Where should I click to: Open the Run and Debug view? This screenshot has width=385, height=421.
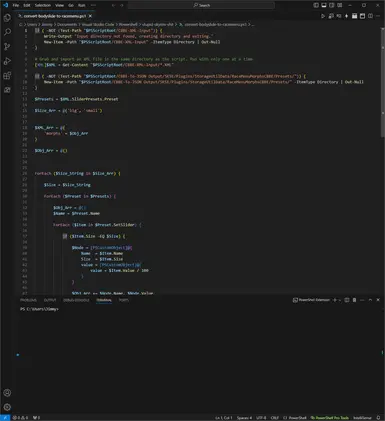(x=7, y=61)
